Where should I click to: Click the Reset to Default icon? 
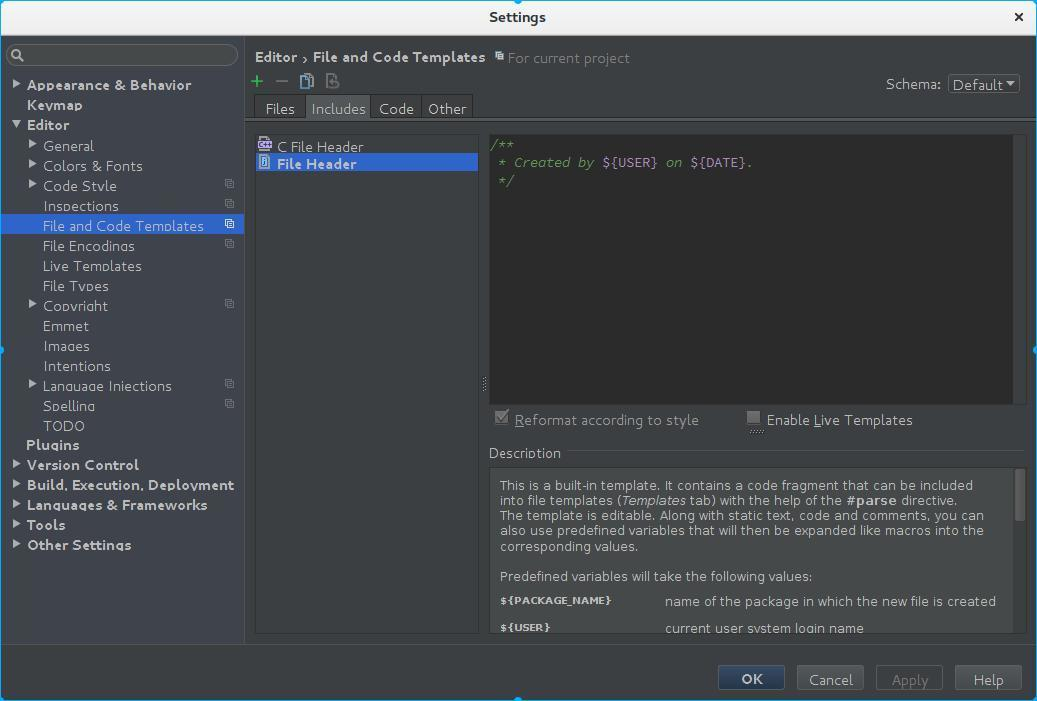[x=332, y=81]
